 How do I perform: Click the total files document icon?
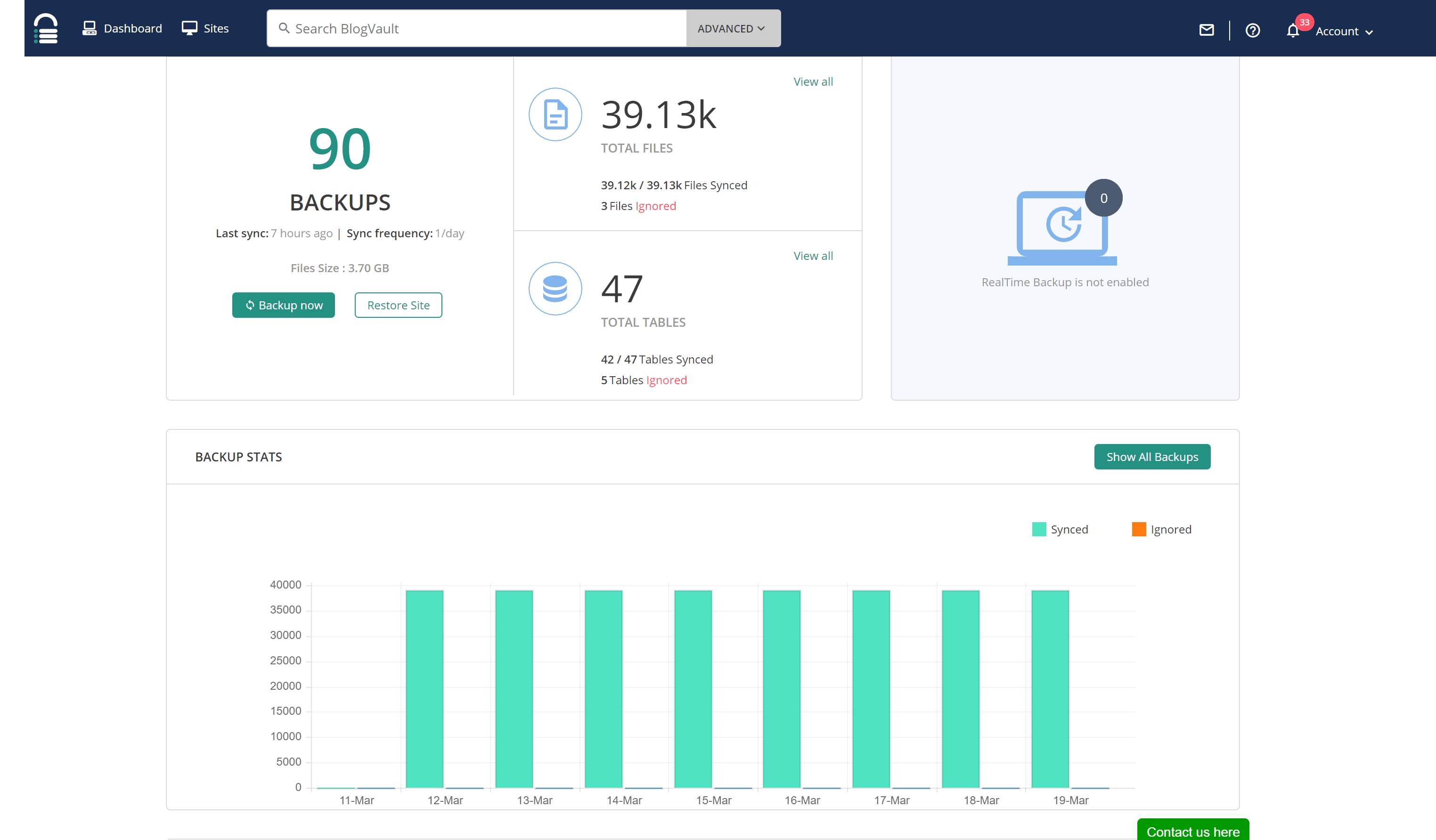[555, 114]
